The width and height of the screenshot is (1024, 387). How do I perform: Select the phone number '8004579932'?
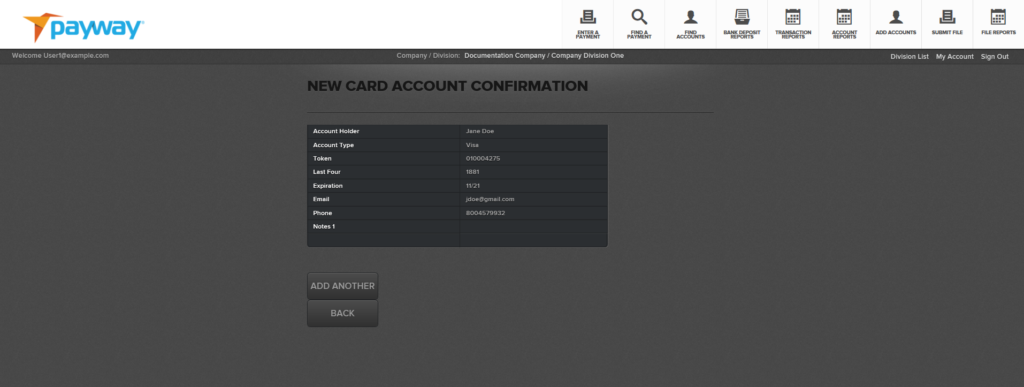pos(485,213)
